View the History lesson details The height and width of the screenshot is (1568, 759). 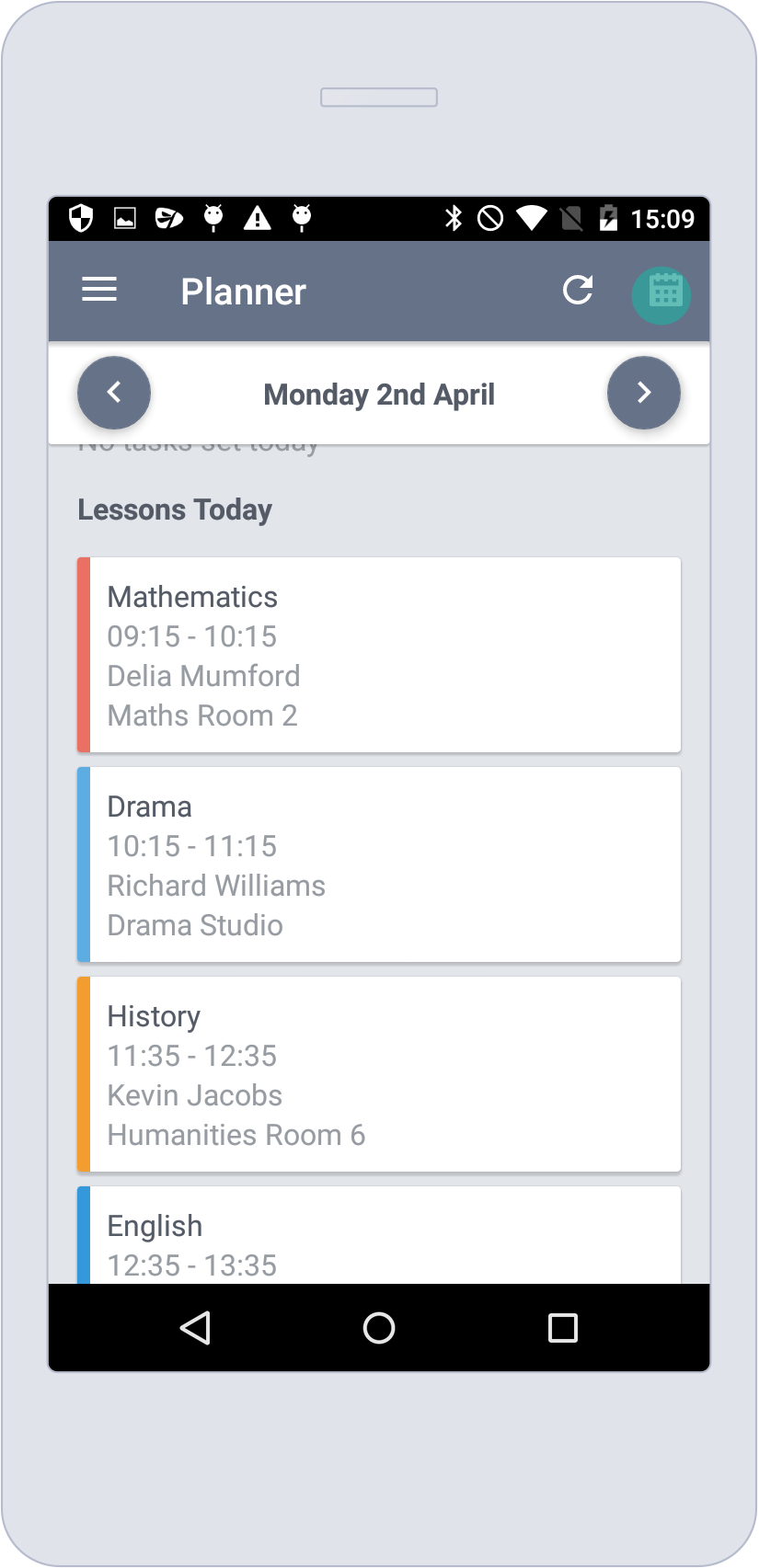[x=379, y=1074]
